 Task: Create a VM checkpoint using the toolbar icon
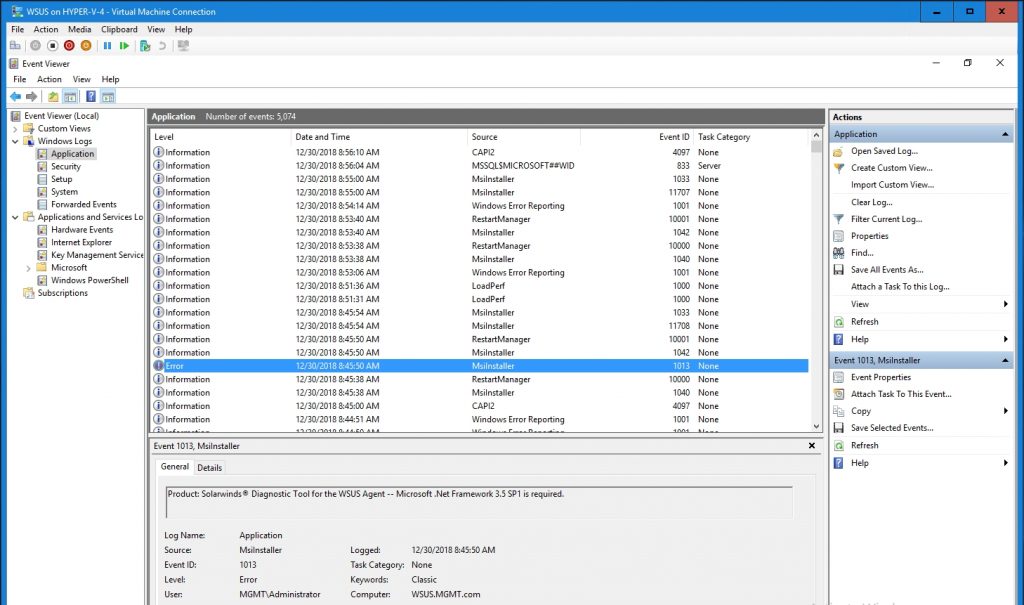tap(145, 46)
